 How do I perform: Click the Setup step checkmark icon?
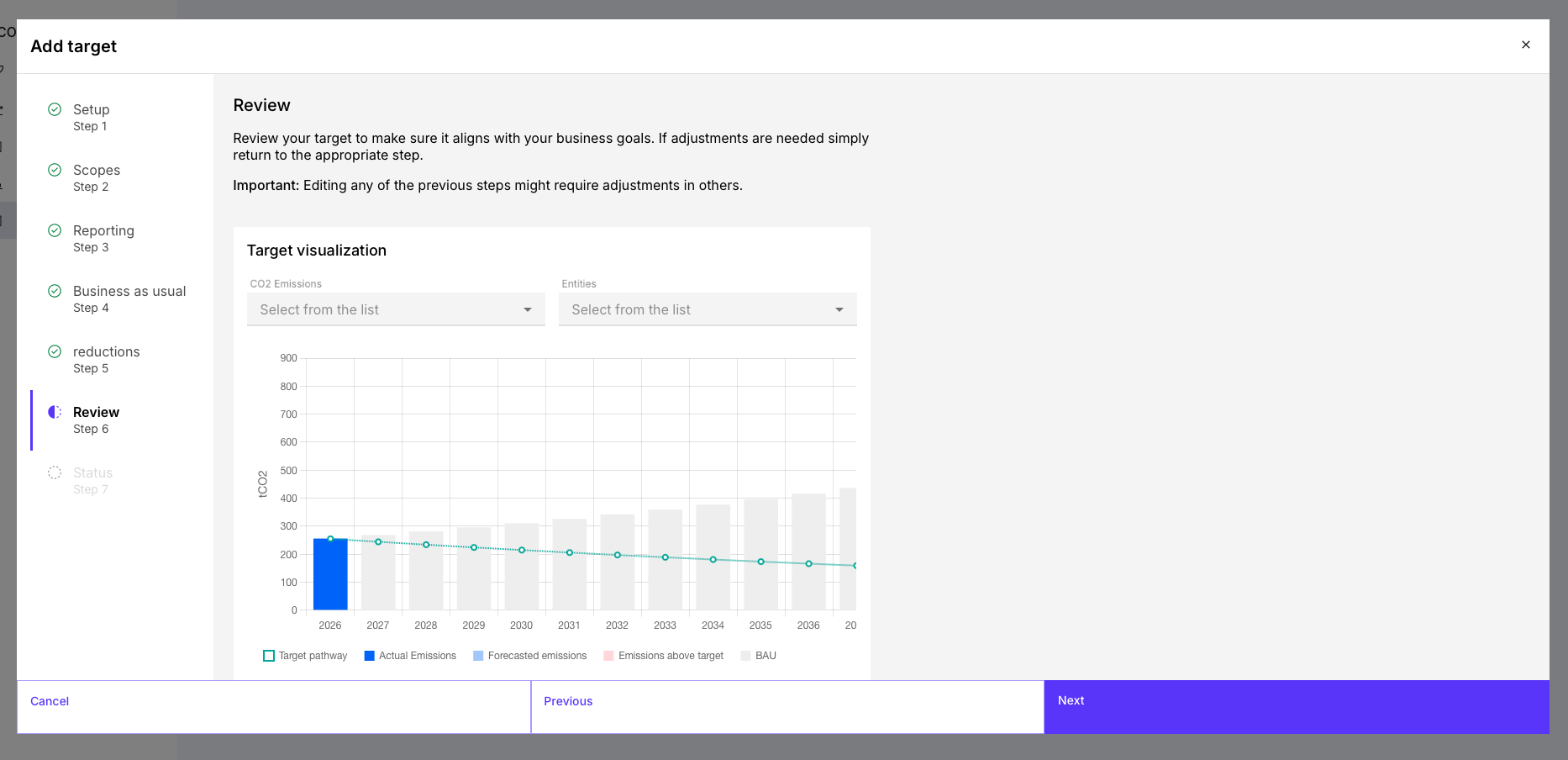point(55,109)
